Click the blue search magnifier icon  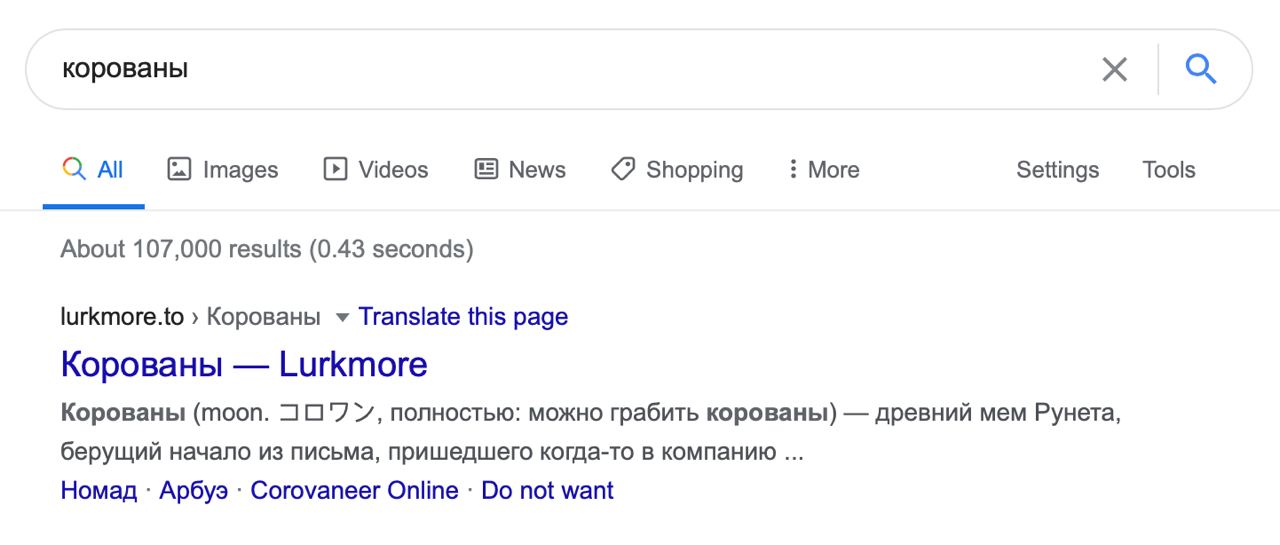tap(1200, 69)
